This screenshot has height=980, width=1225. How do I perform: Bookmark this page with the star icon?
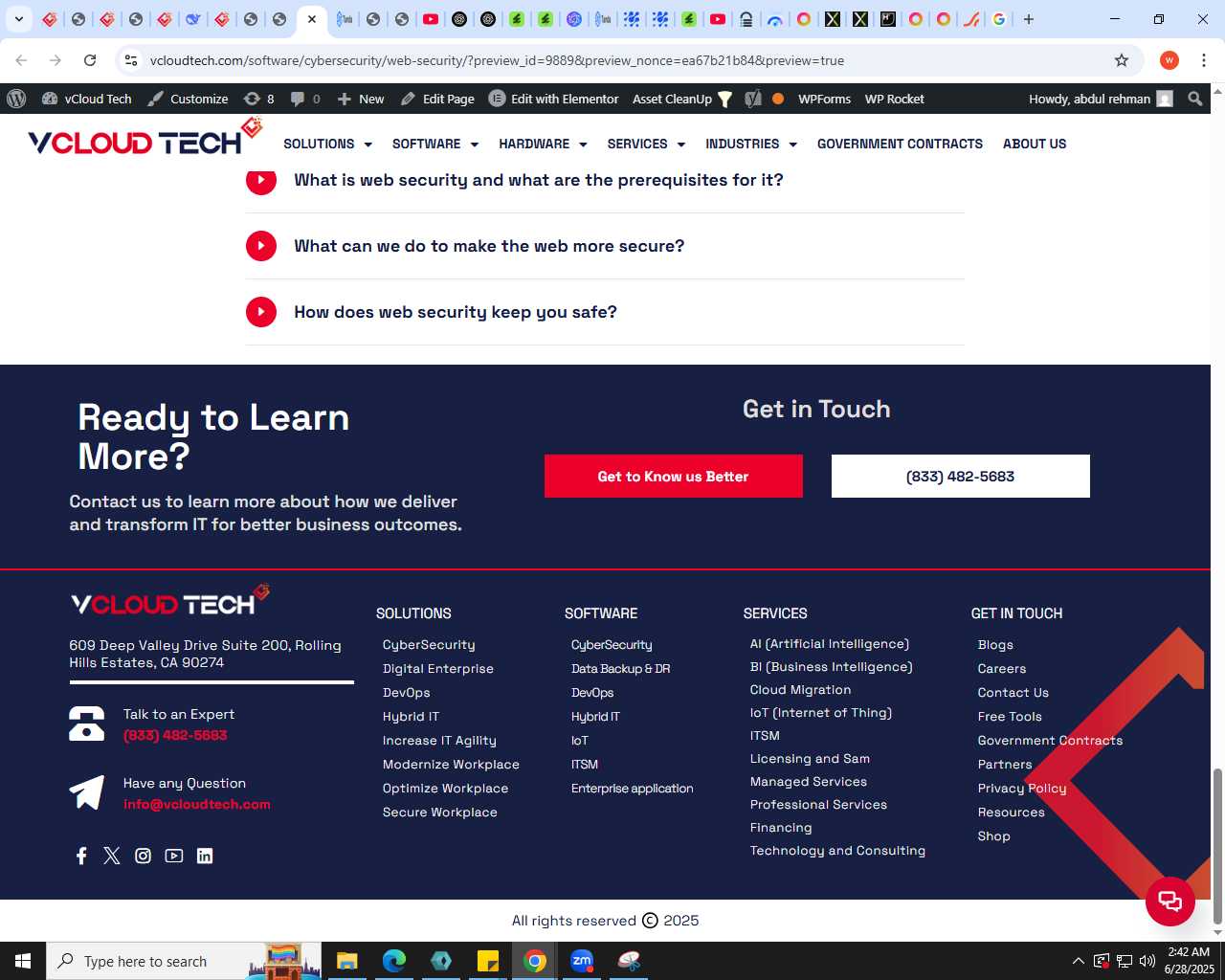[1122, 60]
